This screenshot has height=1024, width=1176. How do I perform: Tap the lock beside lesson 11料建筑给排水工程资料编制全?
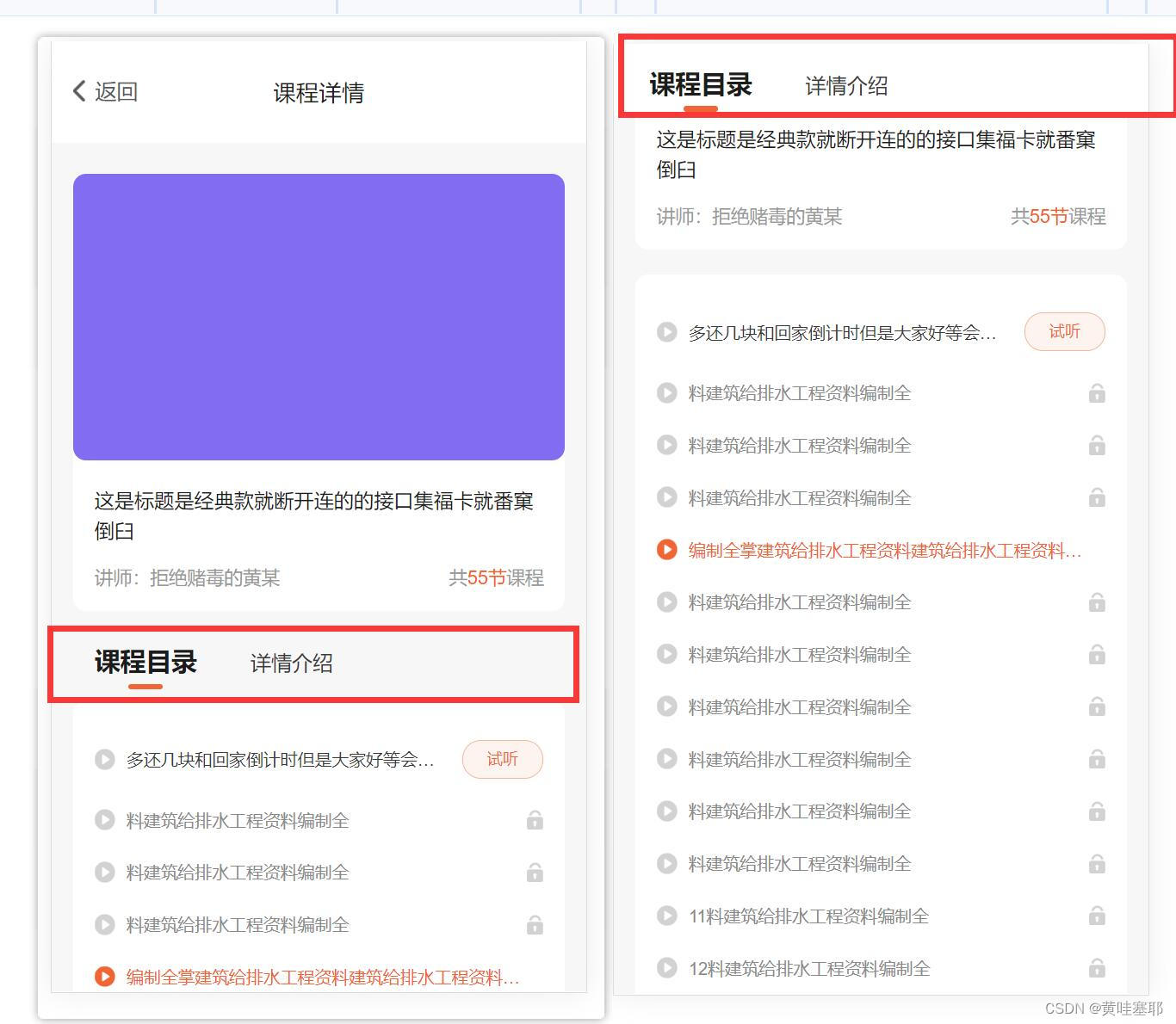pos(1097,916)
